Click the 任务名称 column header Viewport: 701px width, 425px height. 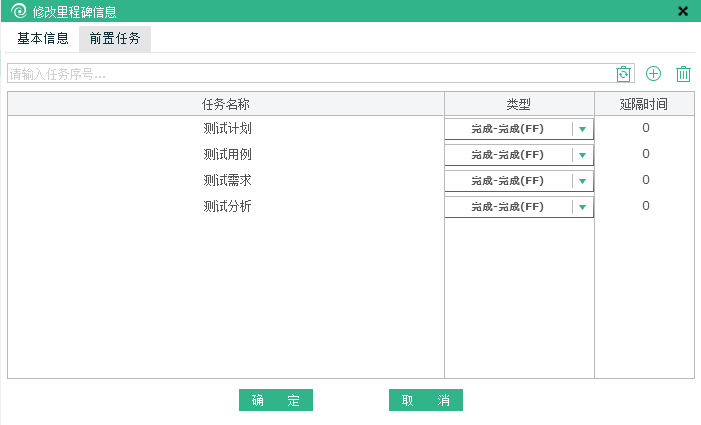click(x=226, y=103)
